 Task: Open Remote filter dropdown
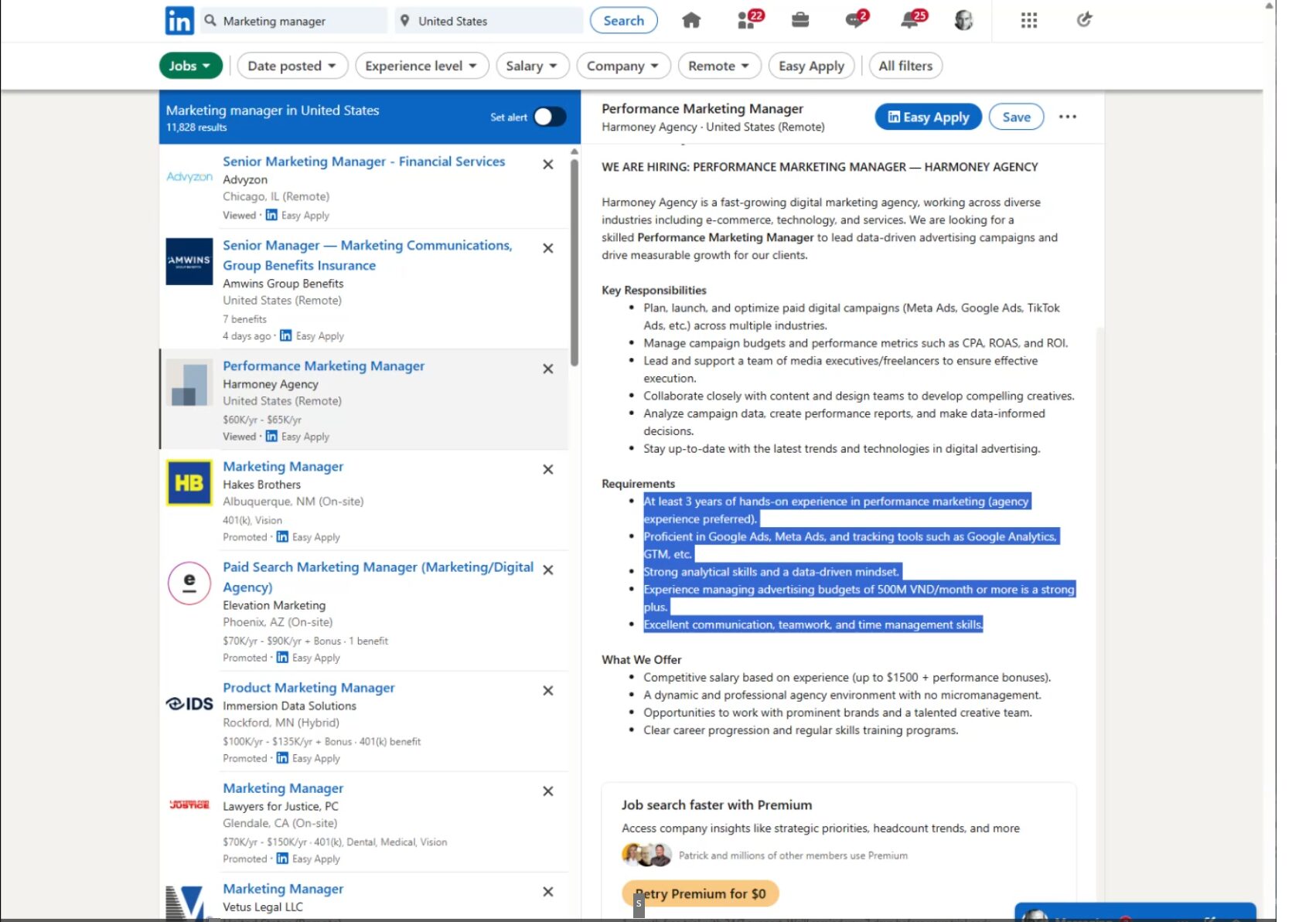click(x=719, y=66)
